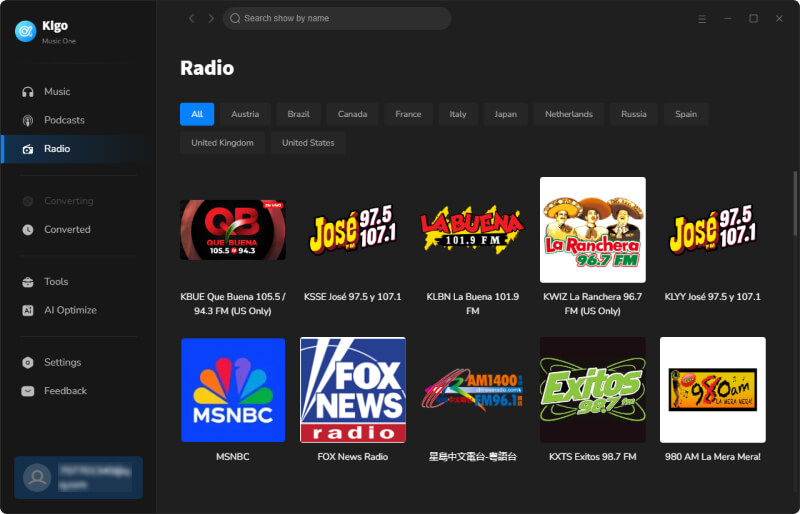
Task: Filter radio stations by United Kingdom
Action: (x=222, y=143)
